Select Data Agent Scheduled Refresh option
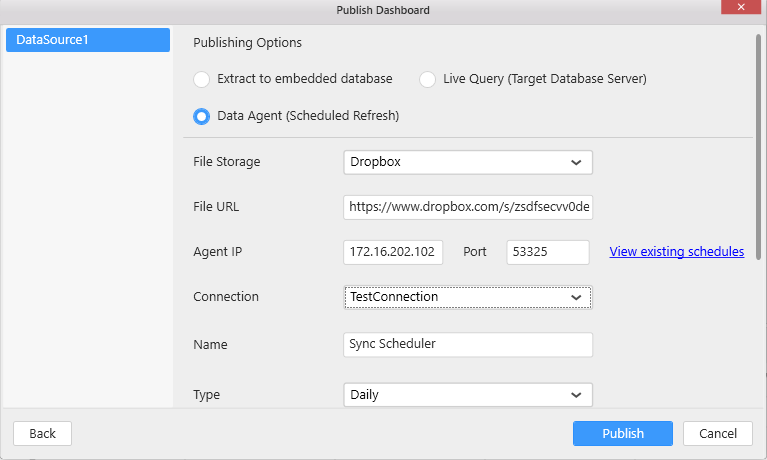The height and width of the screenshot is (460, 767). [202, 116]
